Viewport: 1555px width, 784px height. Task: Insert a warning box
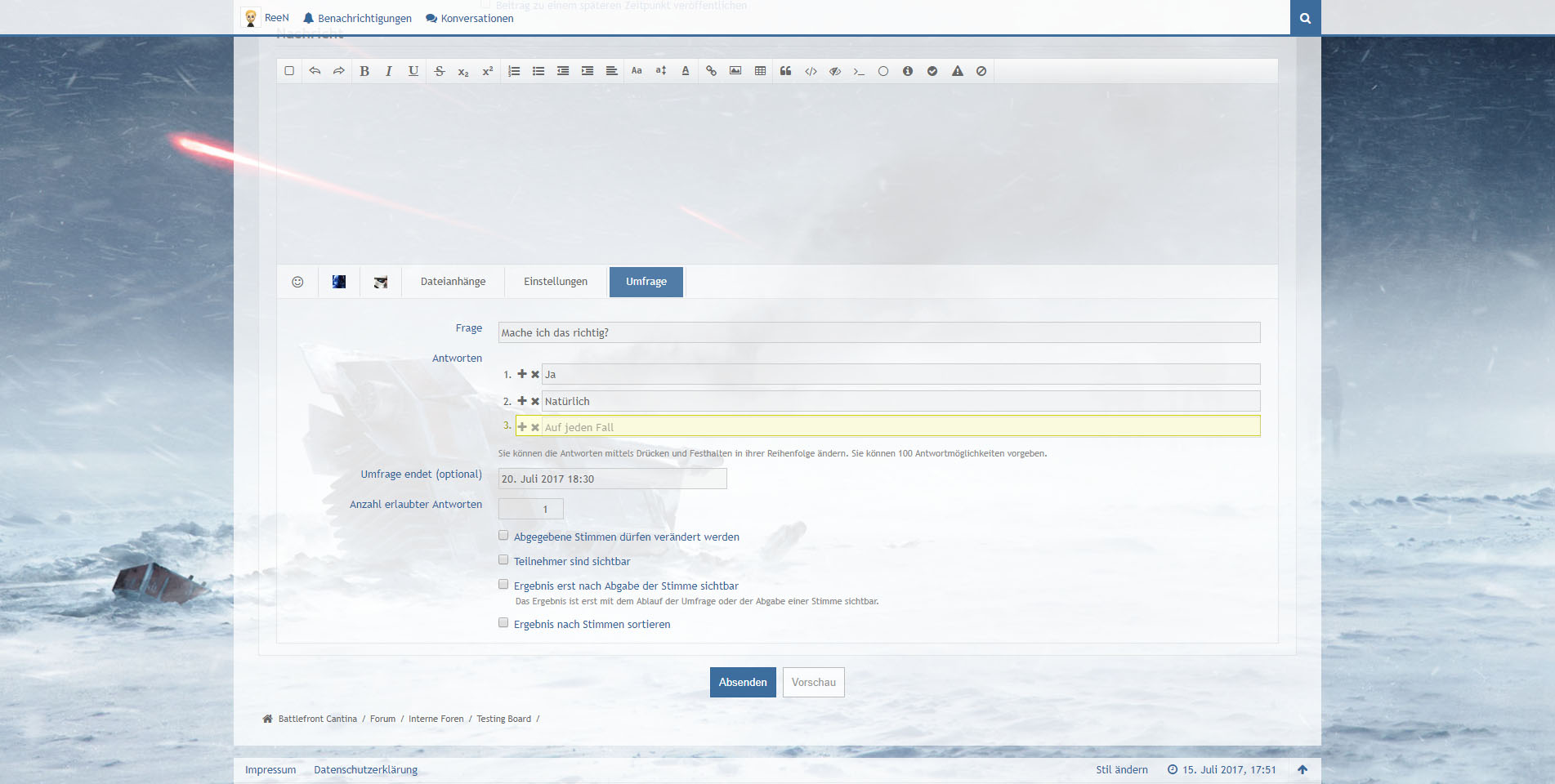958,71
